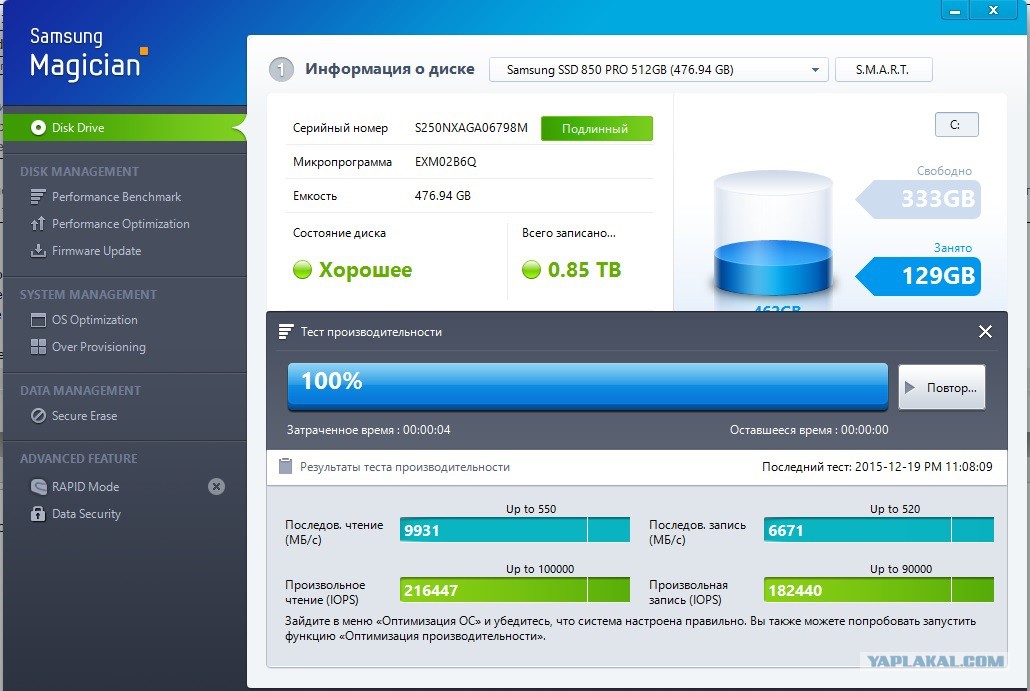Select the C: drive button

coord(956,125)
